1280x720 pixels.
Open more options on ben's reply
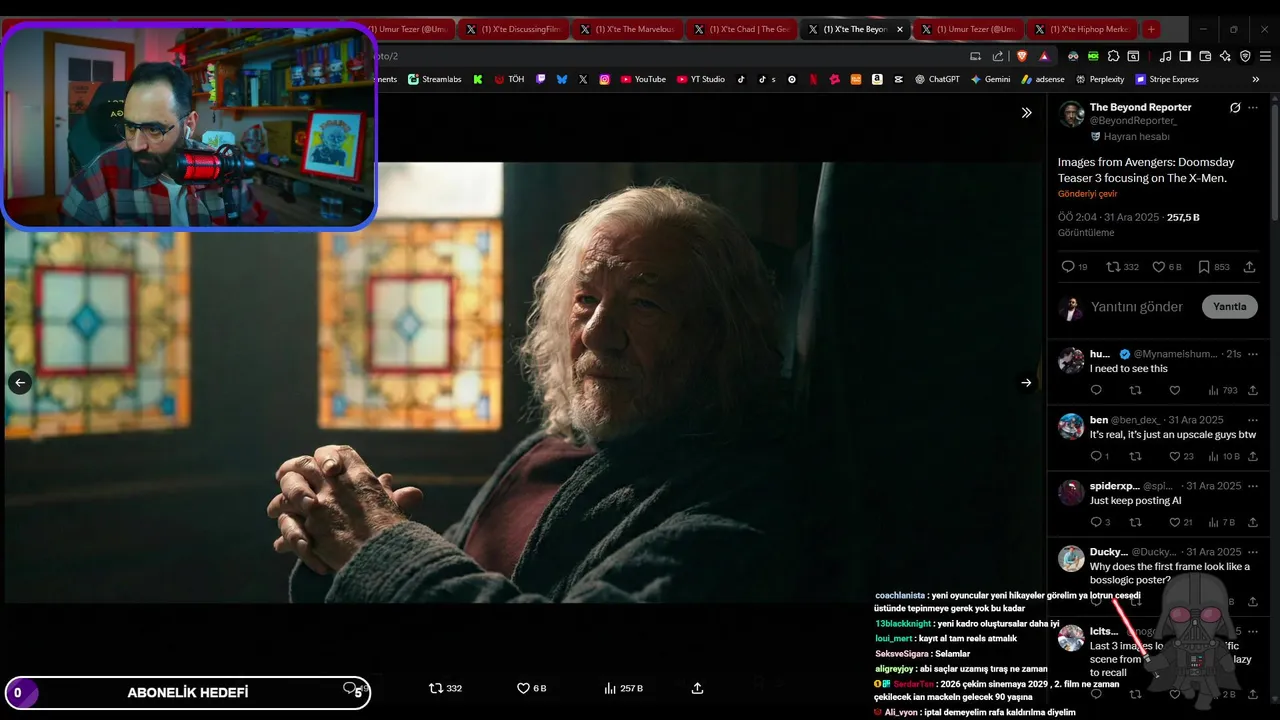(x=1253, y=420)
